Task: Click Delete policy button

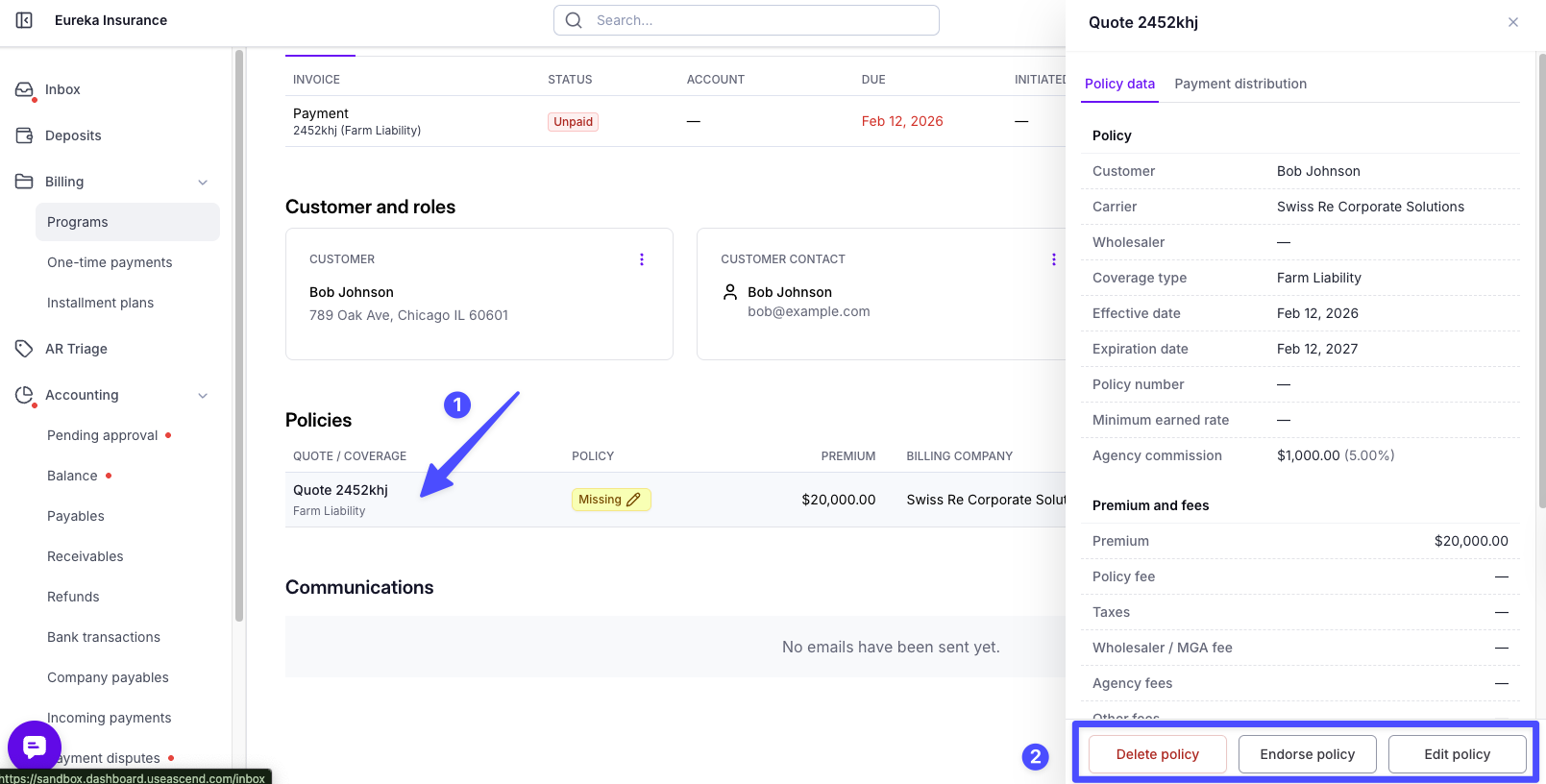Action: click(1157, 754)
